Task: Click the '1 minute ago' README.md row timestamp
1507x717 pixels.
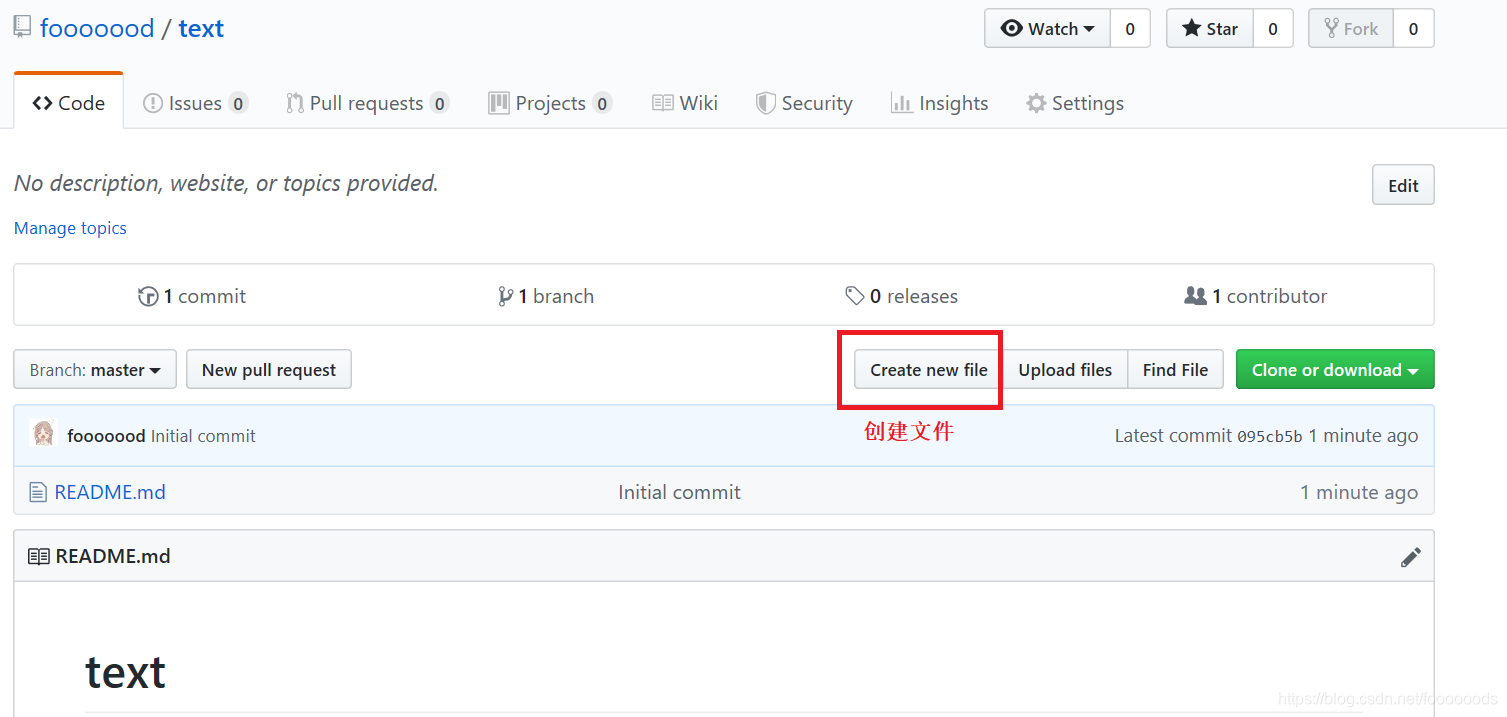Action: point(1359,492)
